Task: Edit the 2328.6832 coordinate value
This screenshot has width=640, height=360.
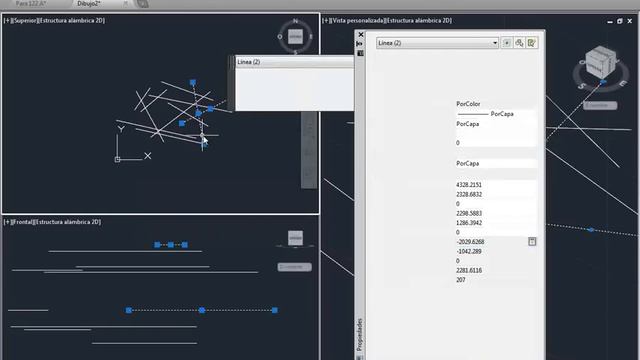Action: (469, 195)
